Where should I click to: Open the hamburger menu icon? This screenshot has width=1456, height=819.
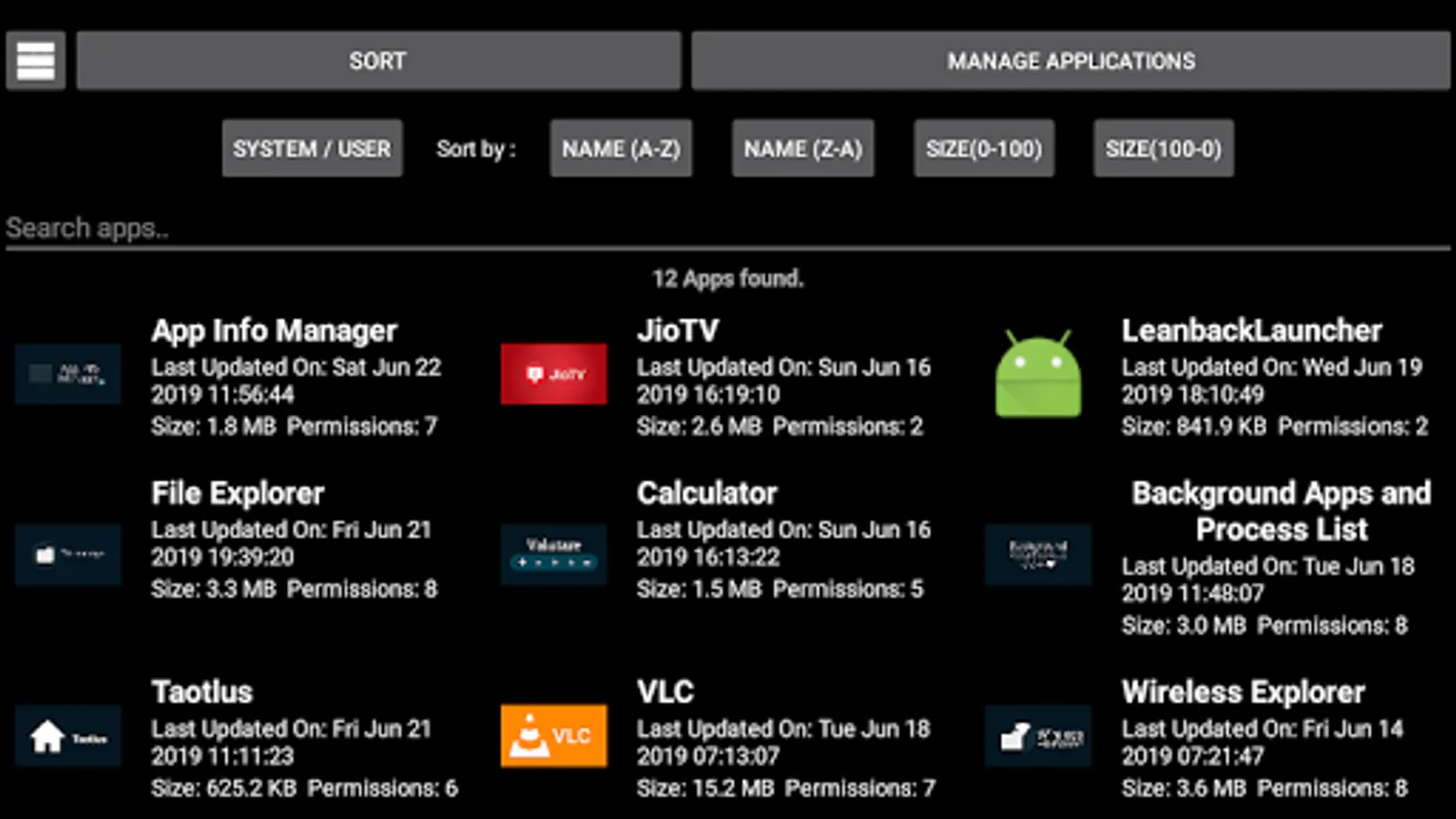click(35, 61)
